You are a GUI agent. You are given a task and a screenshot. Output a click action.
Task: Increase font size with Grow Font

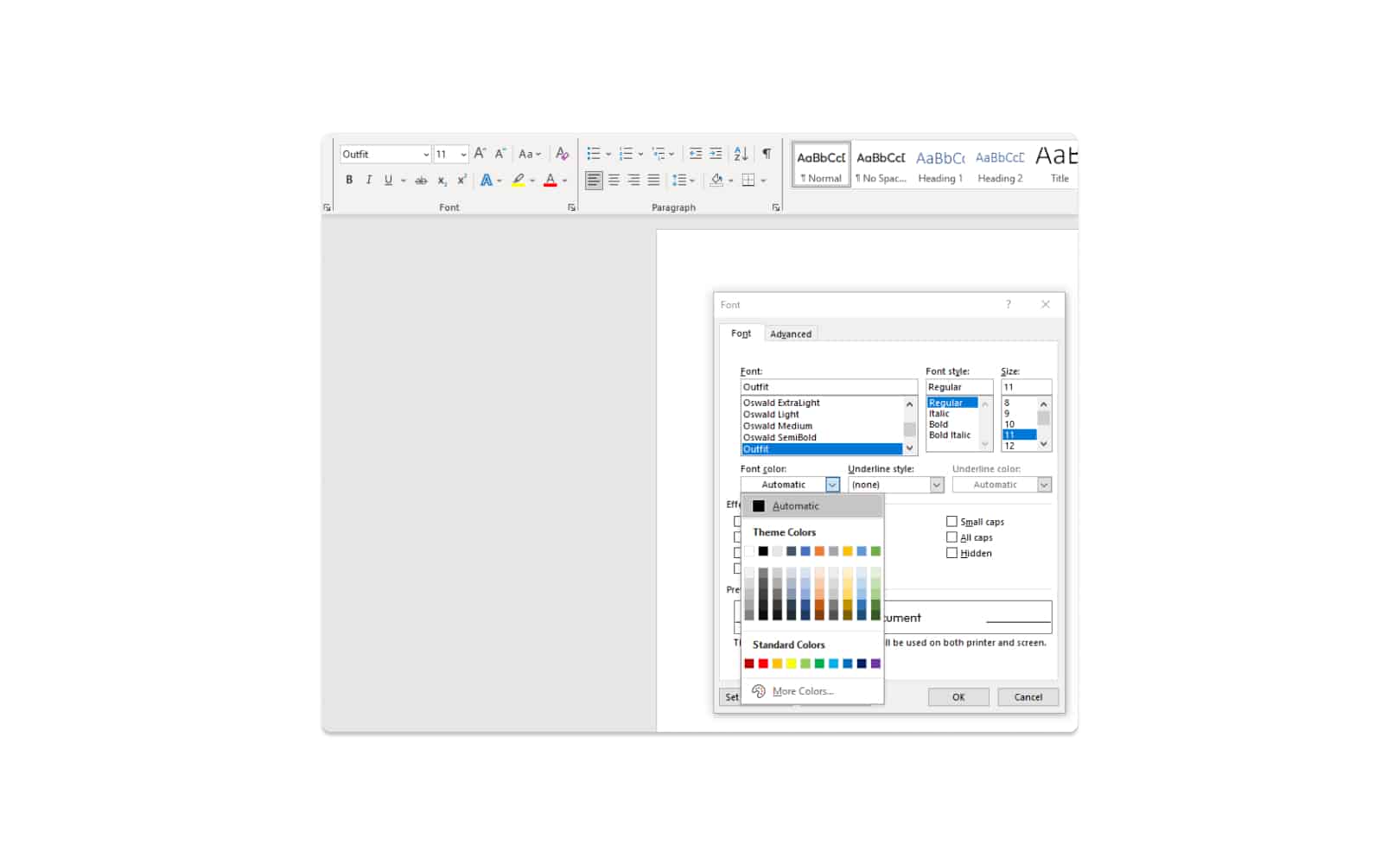[480, 154]
